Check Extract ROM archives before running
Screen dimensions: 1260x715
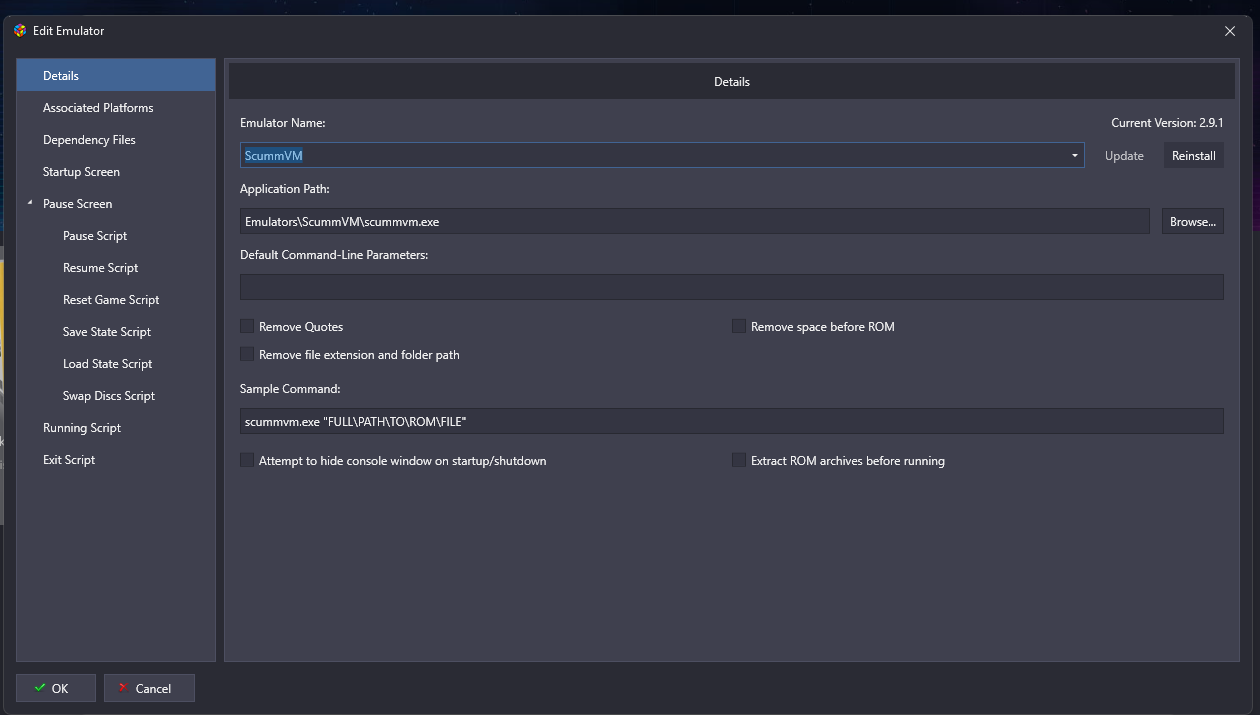pyautogui.click(x=739, y=460)
